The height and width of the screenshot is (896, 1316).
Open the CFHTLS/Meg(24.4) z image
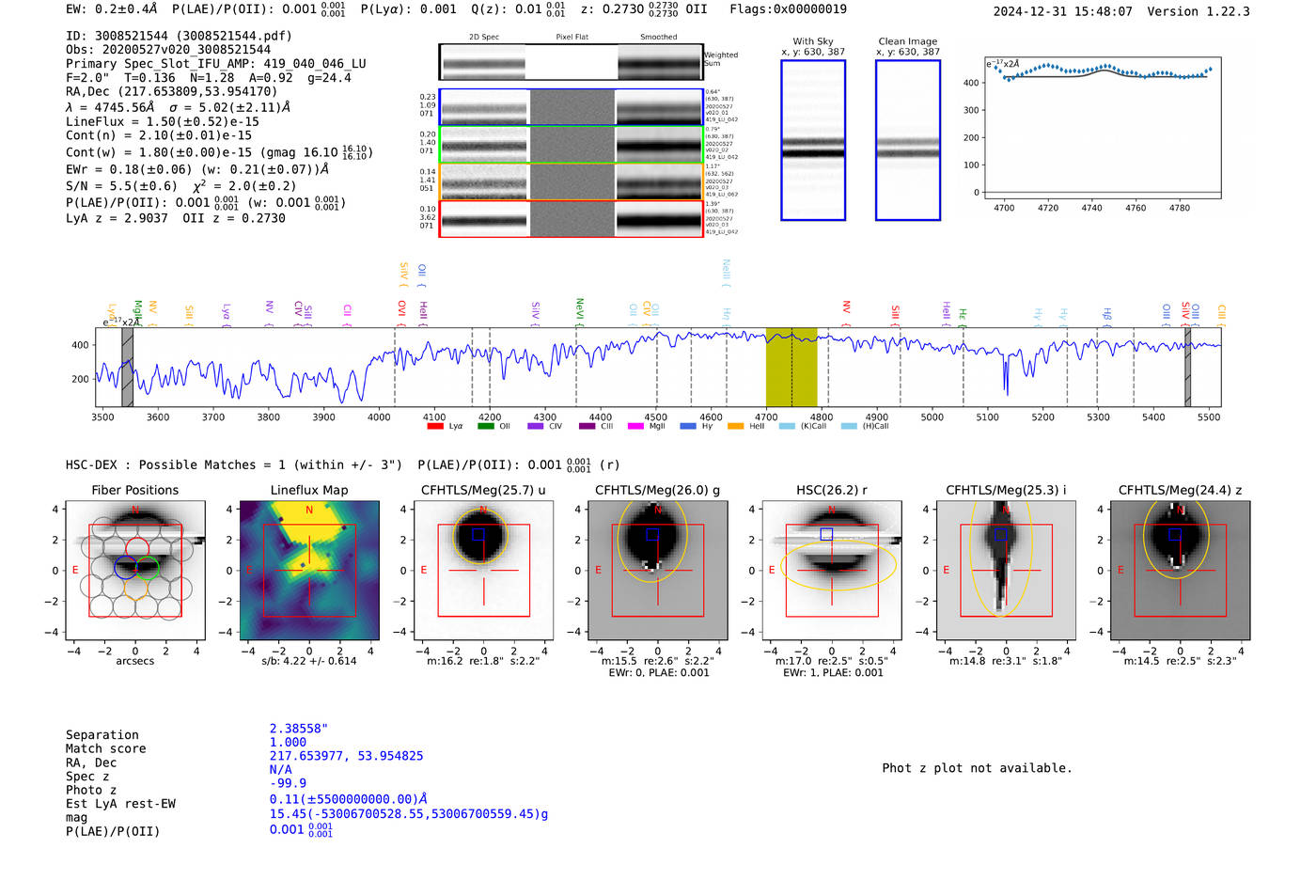tap(1181, 571)
